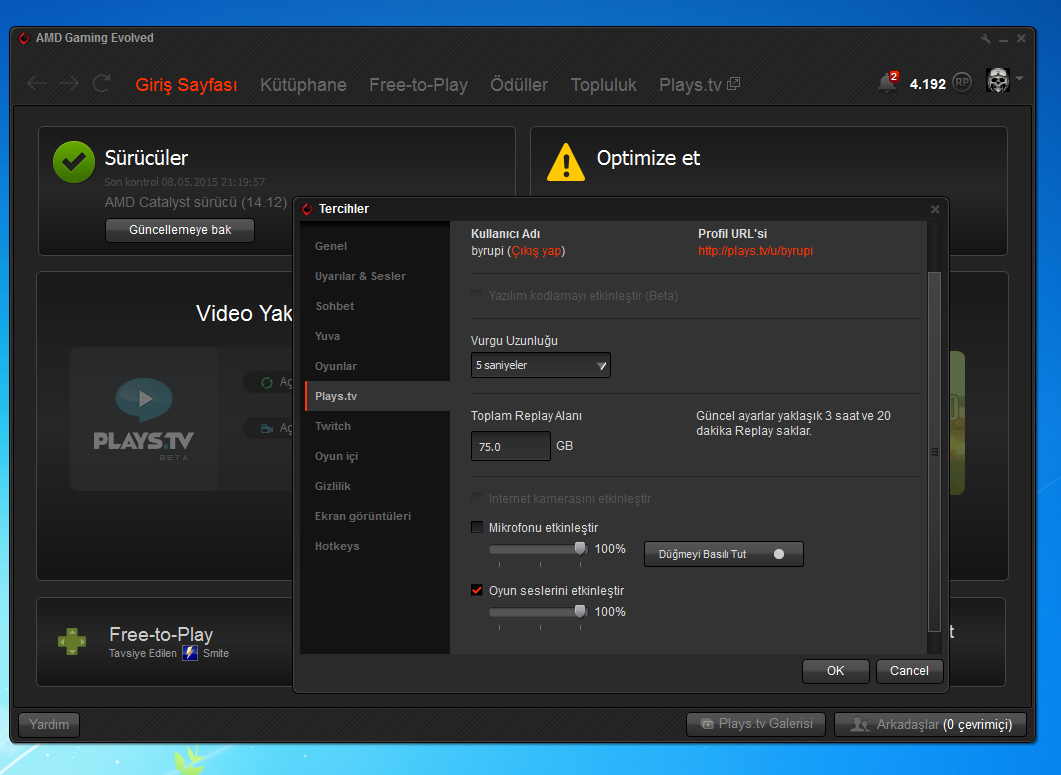Click the refresh page icon
This screenshot has height=775, width=1061.
pos(101,83)
